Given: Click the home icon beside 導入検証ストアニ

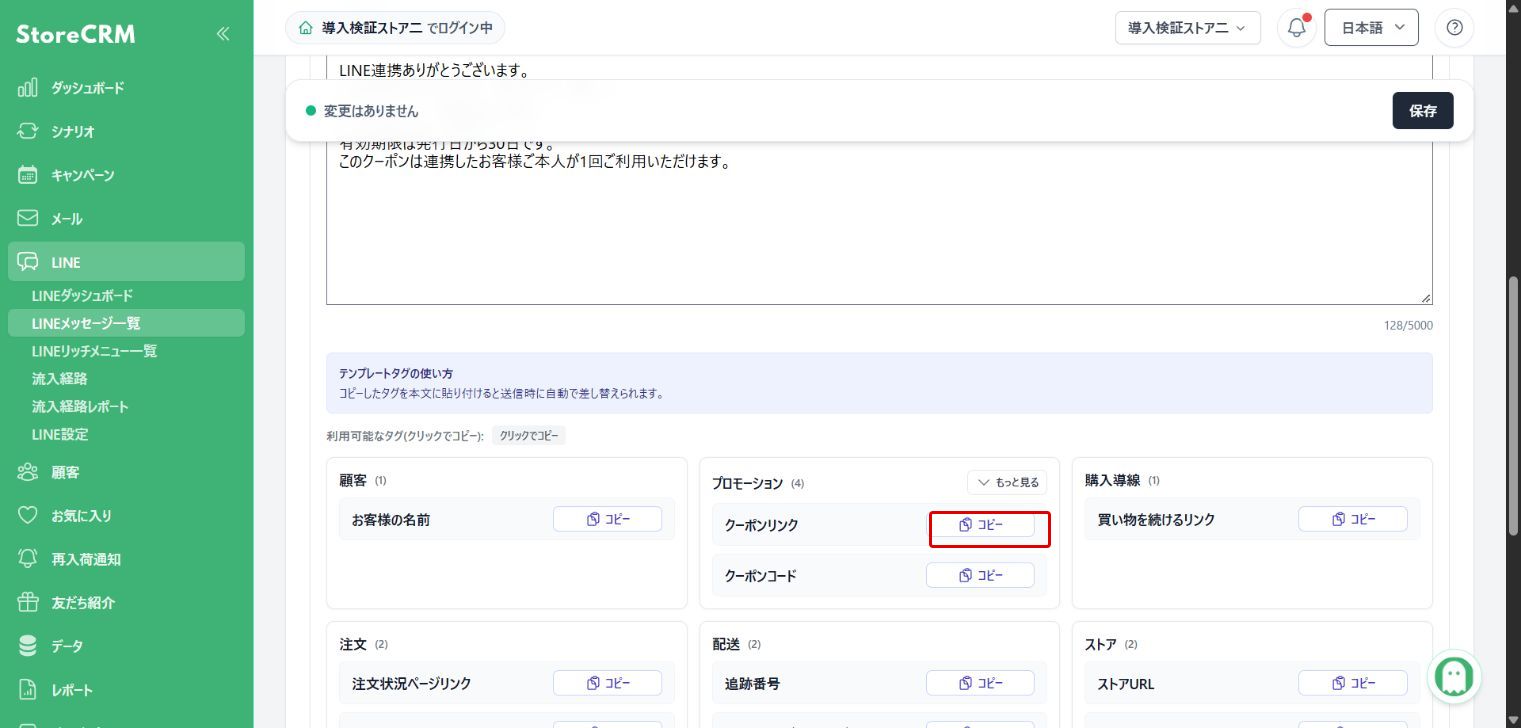Looking at the screenshot, I should point(306,28).
